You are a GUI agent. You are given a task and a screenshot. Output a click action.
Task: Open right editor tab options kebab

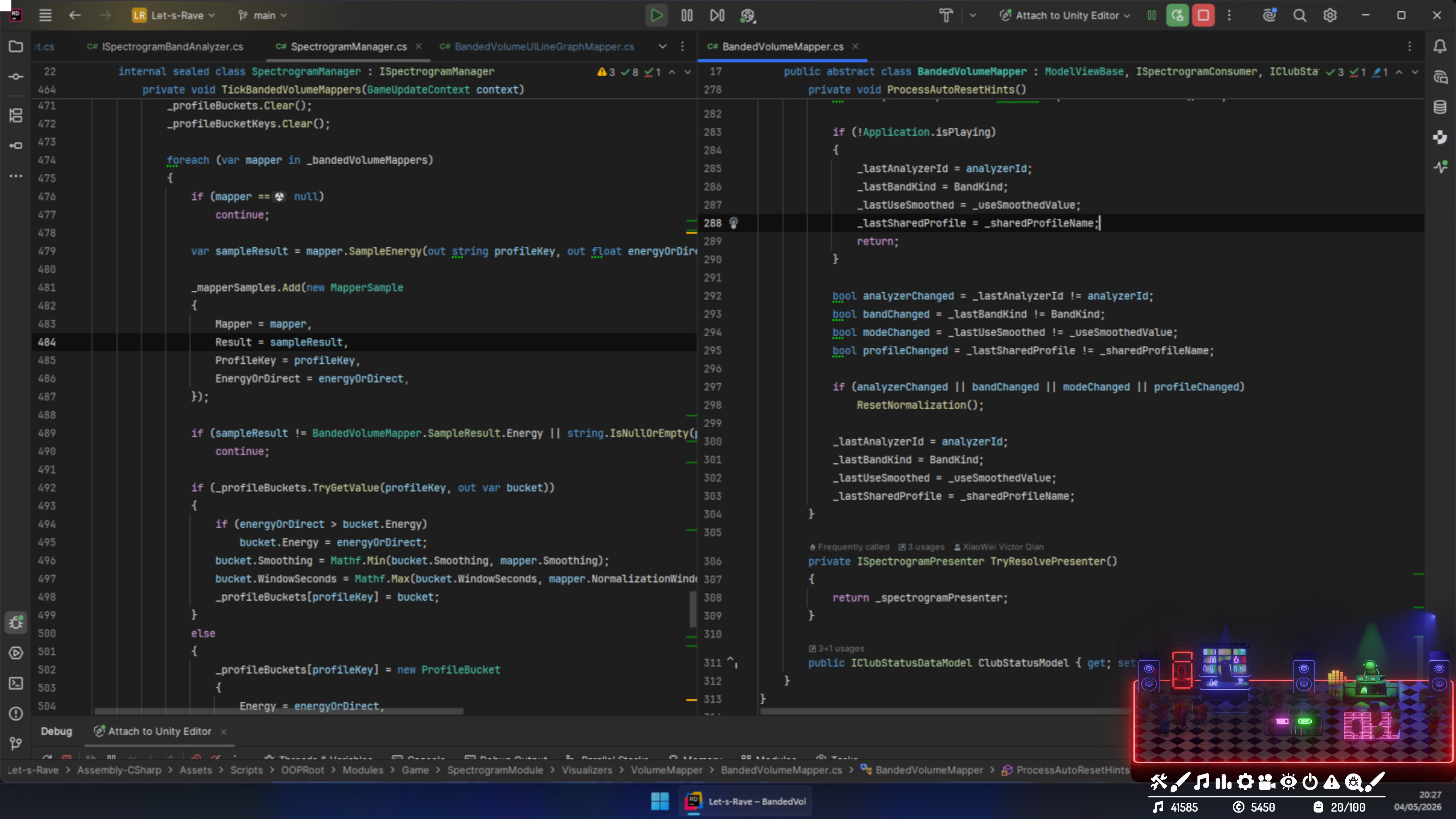1410,46
